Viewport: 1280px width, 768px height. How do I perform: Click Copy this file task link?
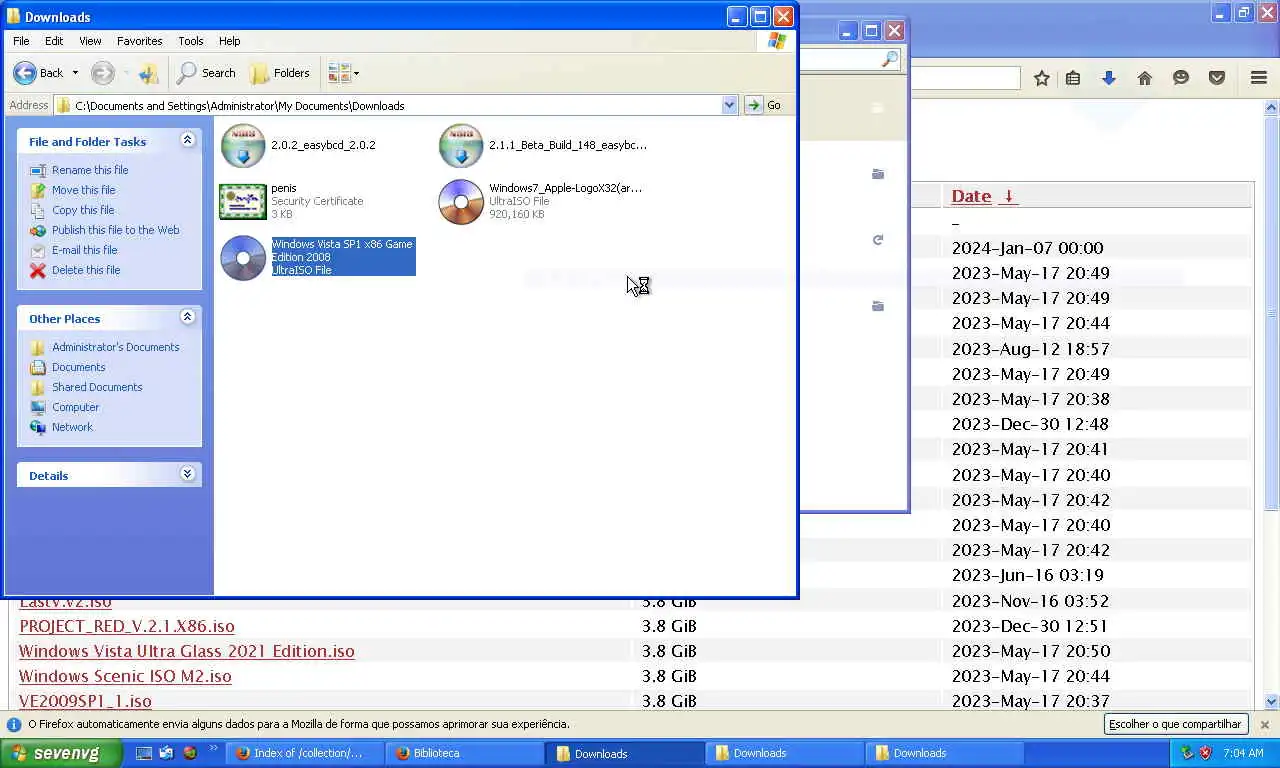click(83, 210)
